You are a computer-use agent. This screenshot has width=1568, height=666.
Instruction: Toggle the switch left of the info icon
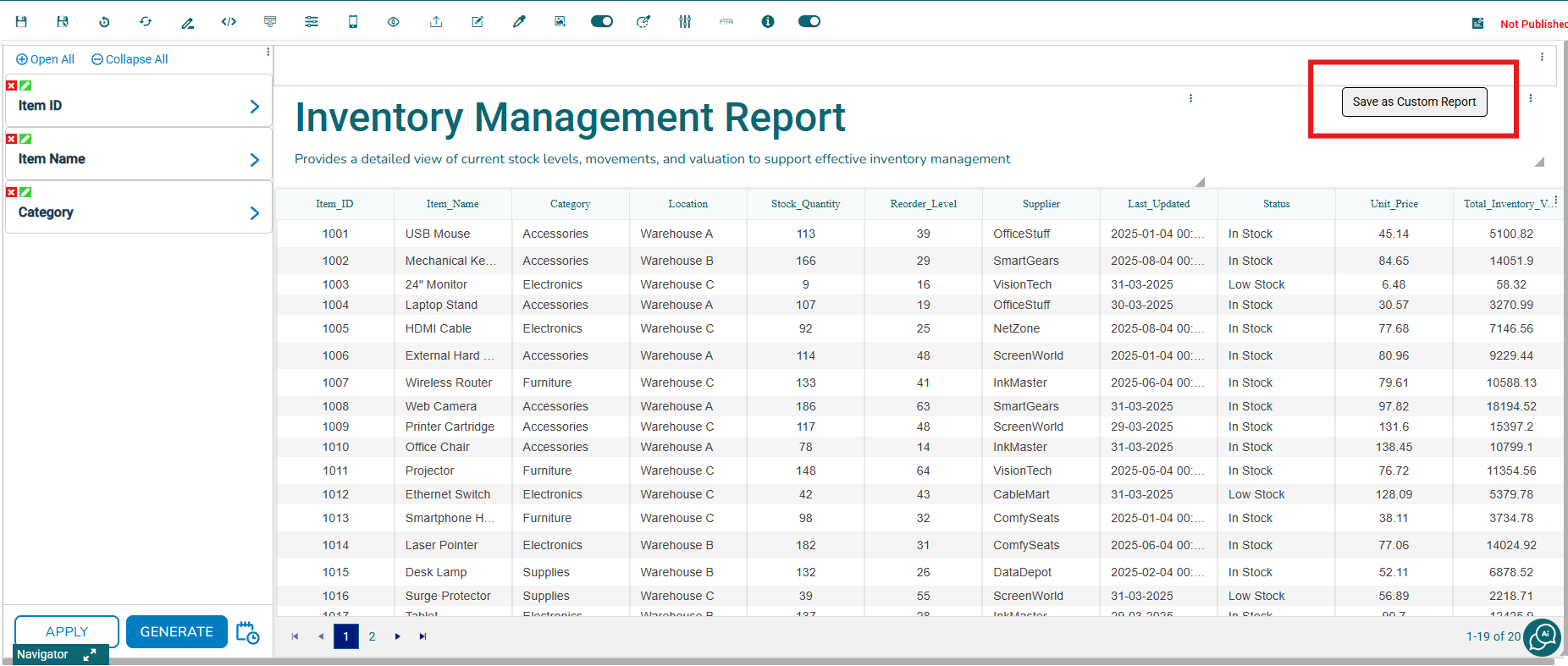coord(602,22)
